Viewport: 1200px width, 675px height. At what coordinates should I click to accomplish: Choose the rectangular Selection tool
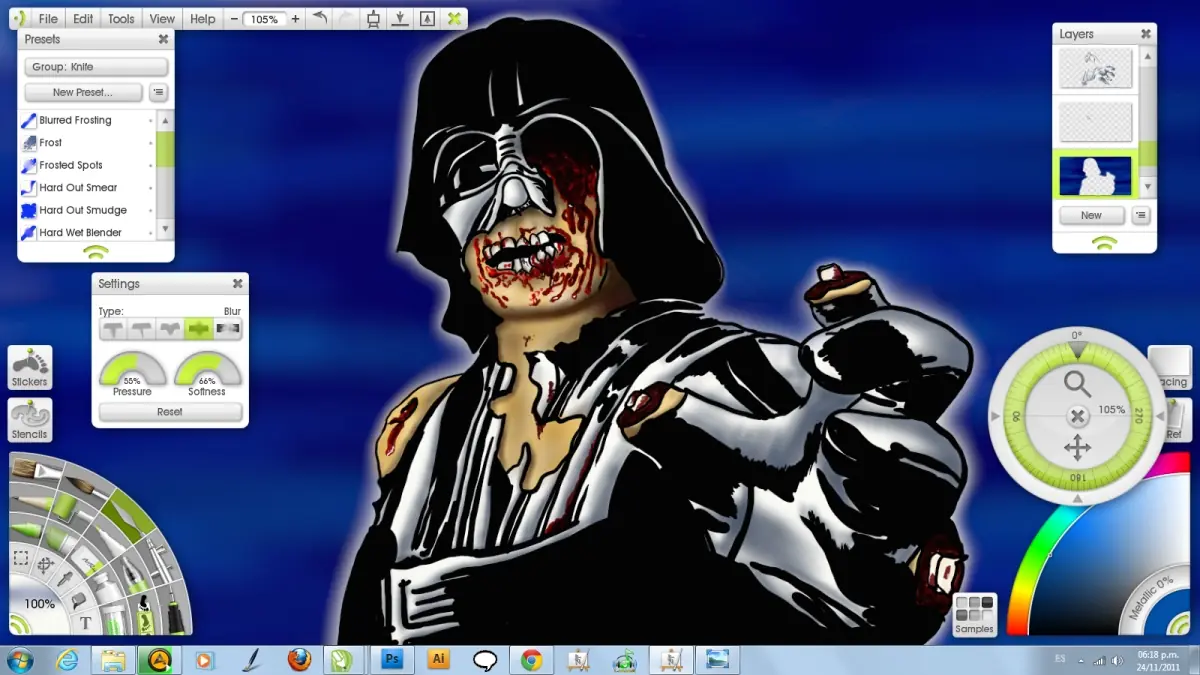pos(21,558)
